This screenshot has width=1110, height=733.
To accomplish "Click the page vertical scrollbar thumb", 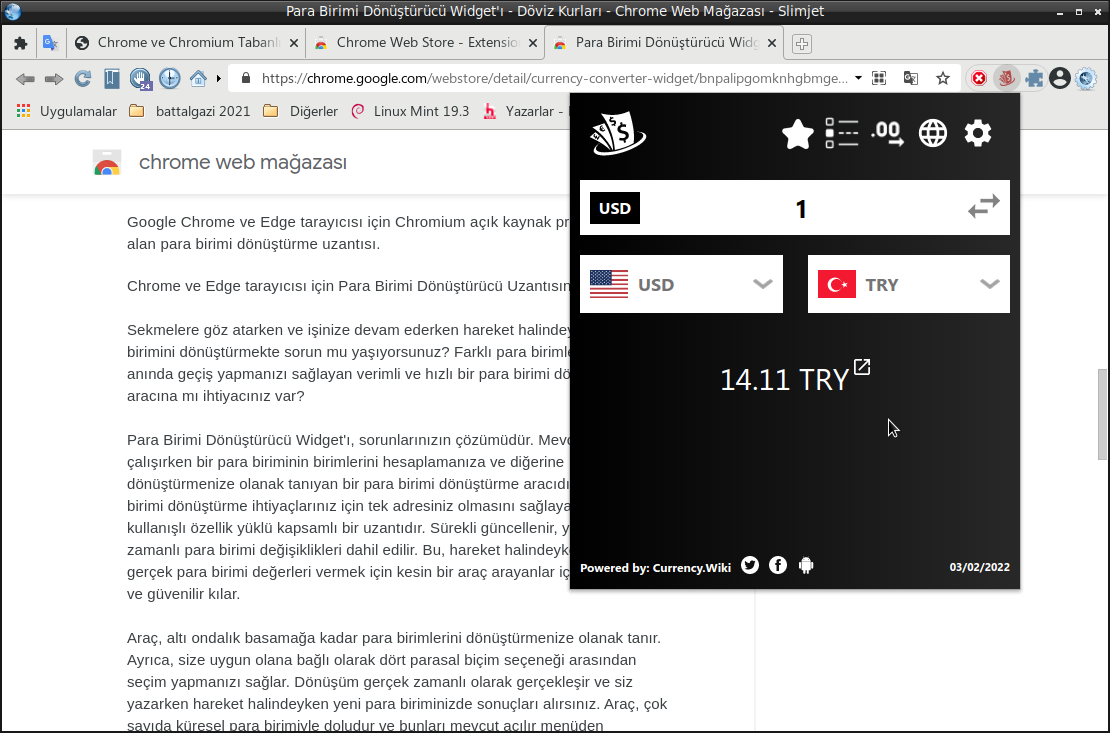I will [1102, 414].
